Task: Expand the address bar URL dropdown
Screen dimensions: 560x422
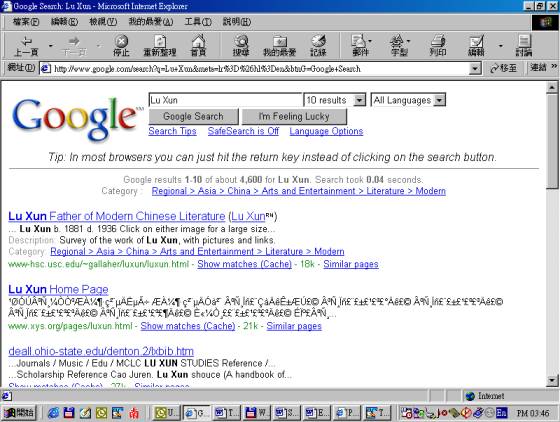Action: pyautogui.click(x=475, y=68)
